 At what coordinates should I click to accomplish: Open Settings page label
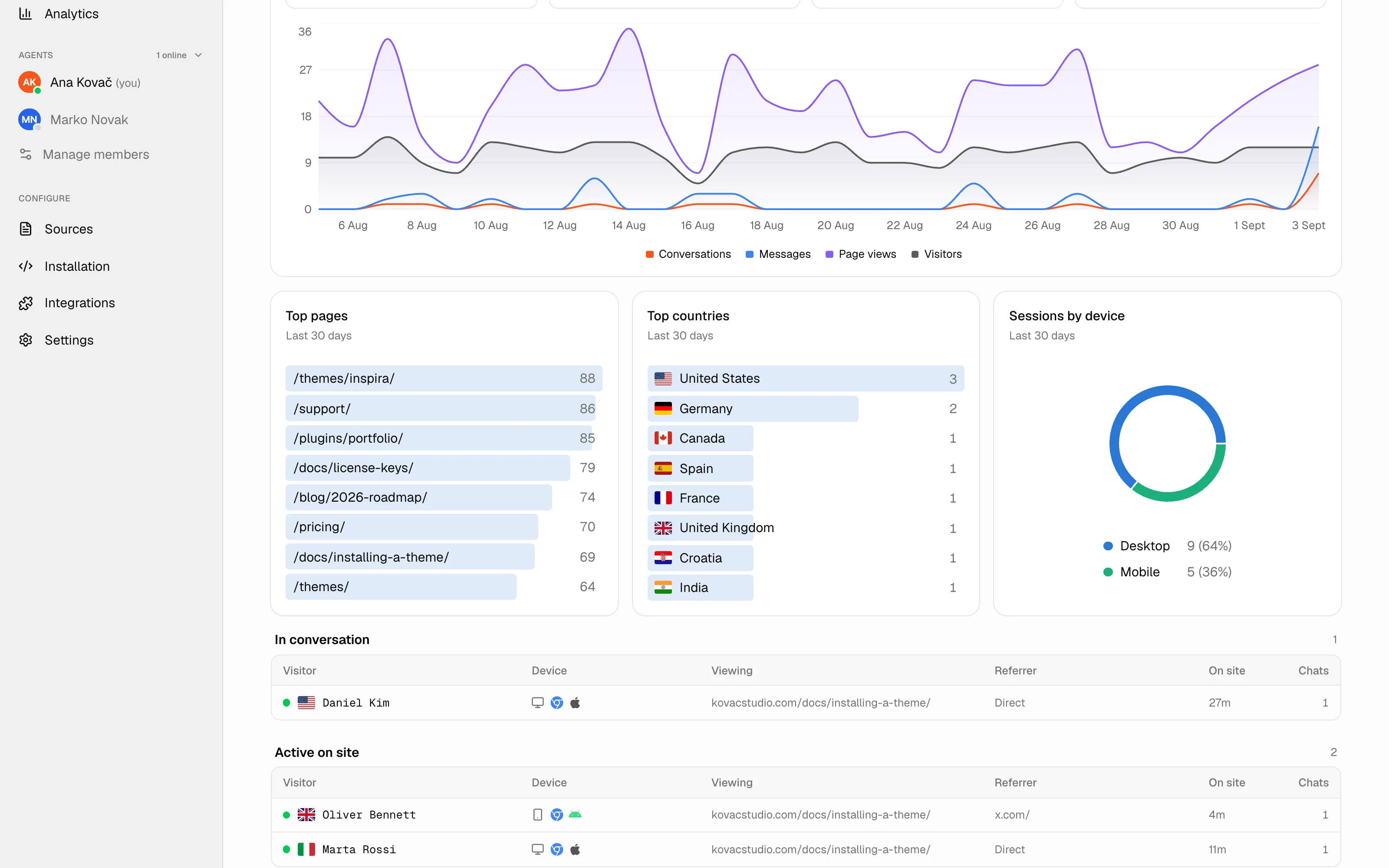[x=69, y=340]
